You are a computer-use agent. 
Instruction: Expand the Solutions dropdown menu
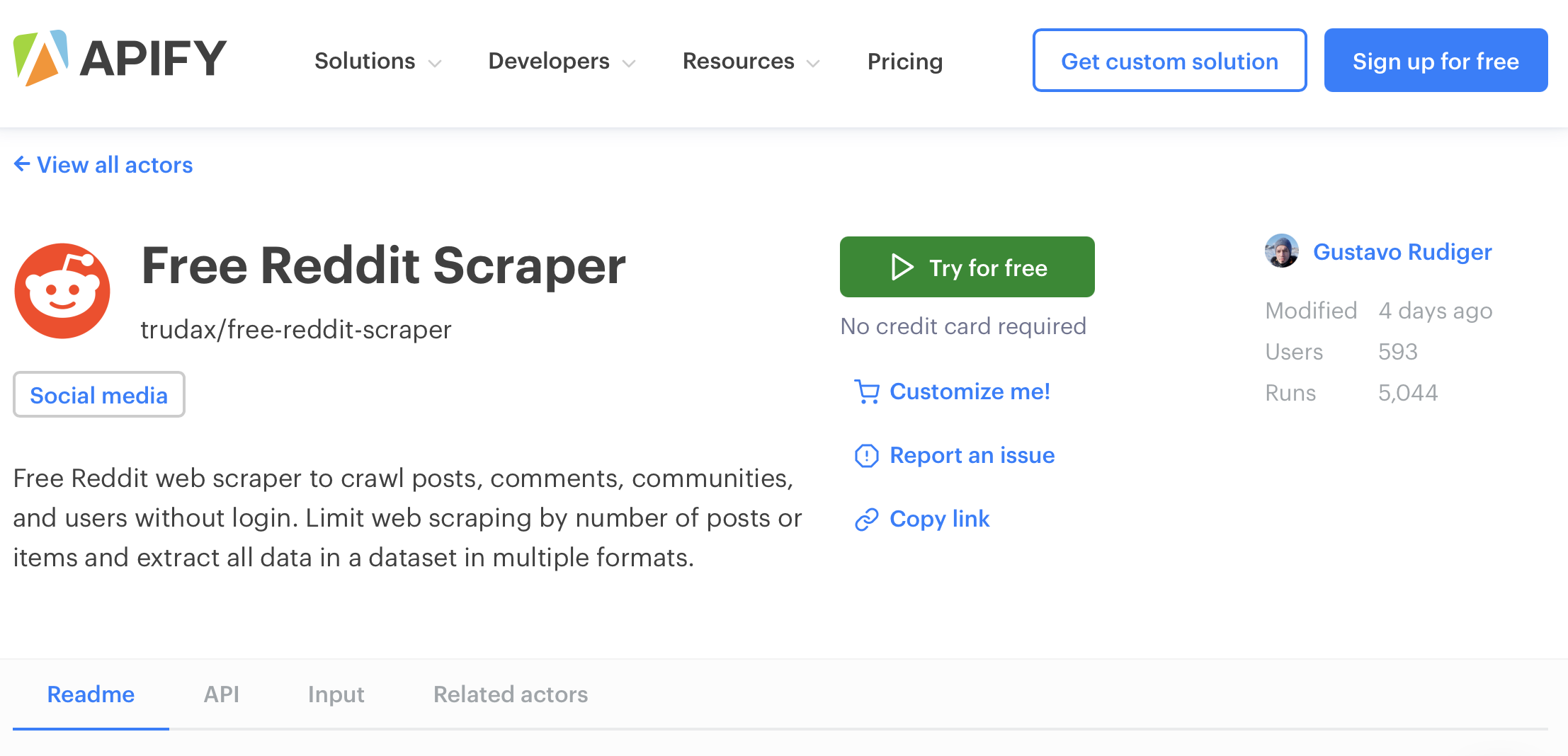pyautogui.click(x=378, y=62)
